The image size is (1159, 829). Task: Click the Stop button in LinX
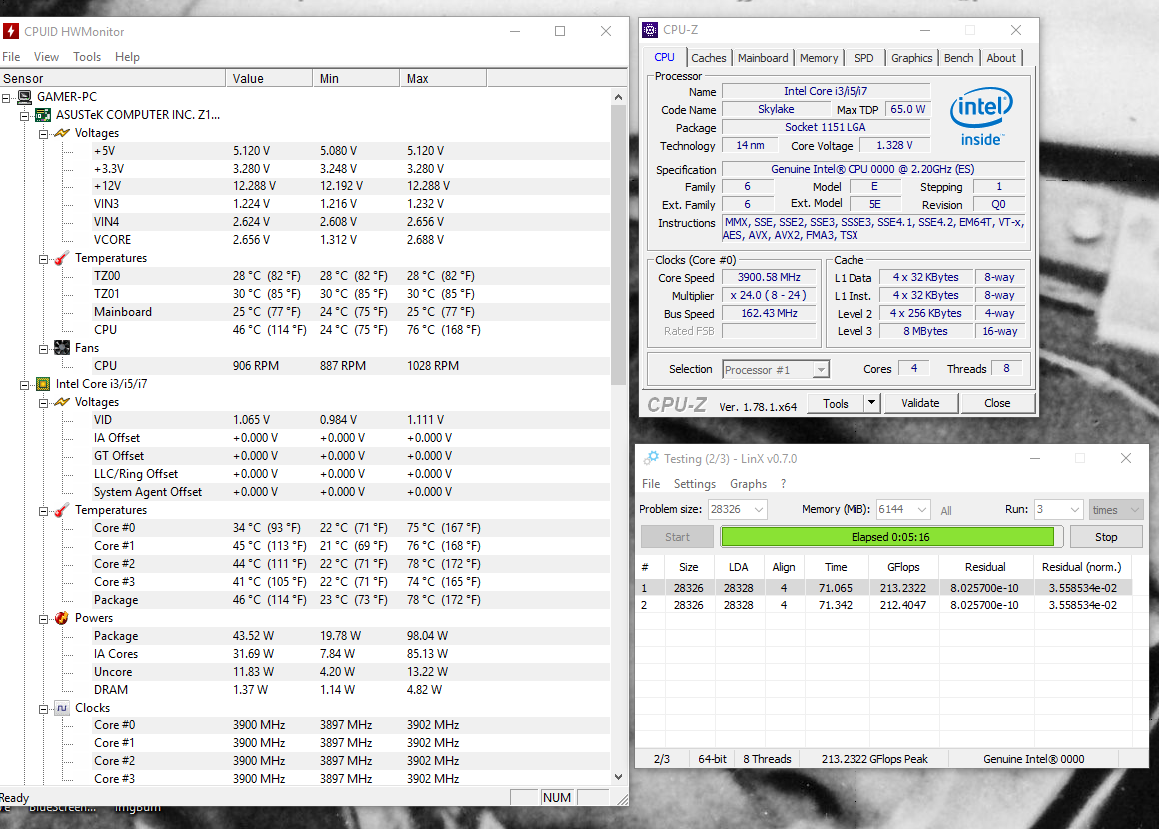click(1106, 537)
